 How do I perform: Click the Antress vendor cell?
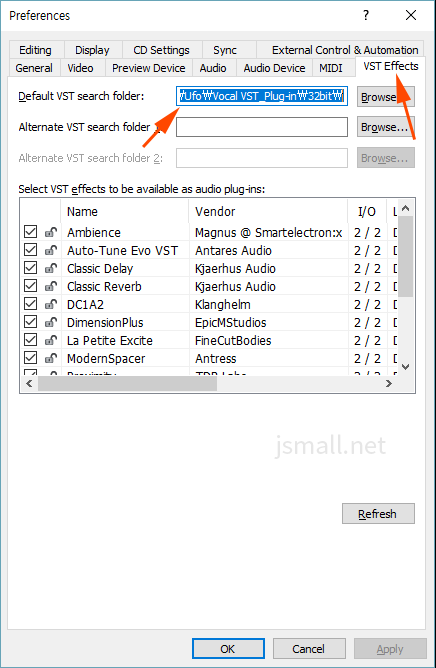click(x=216, y=358)
